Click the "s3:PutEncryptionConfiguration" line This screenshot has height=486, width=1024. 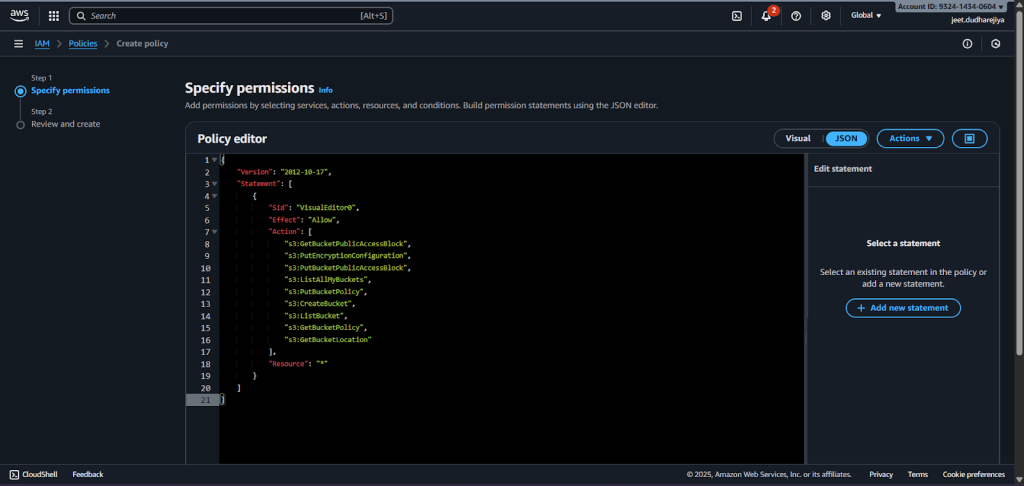click(347, 256)
